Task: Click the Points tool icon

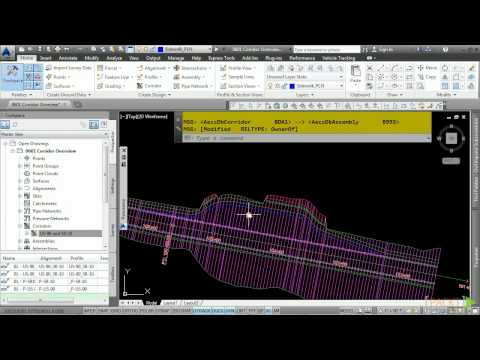Action: pos(49,77)
